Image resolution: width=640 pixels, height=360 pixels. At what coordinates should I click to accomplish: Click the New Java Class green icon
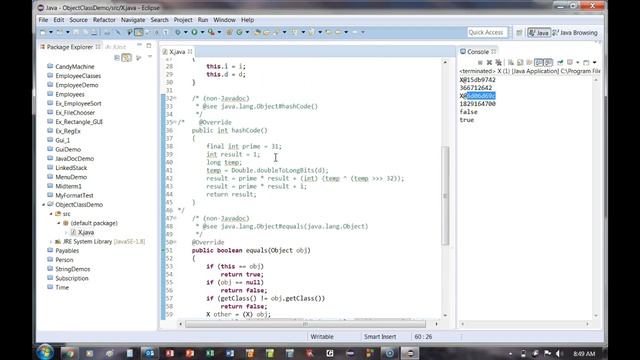(x=240, y=32)
